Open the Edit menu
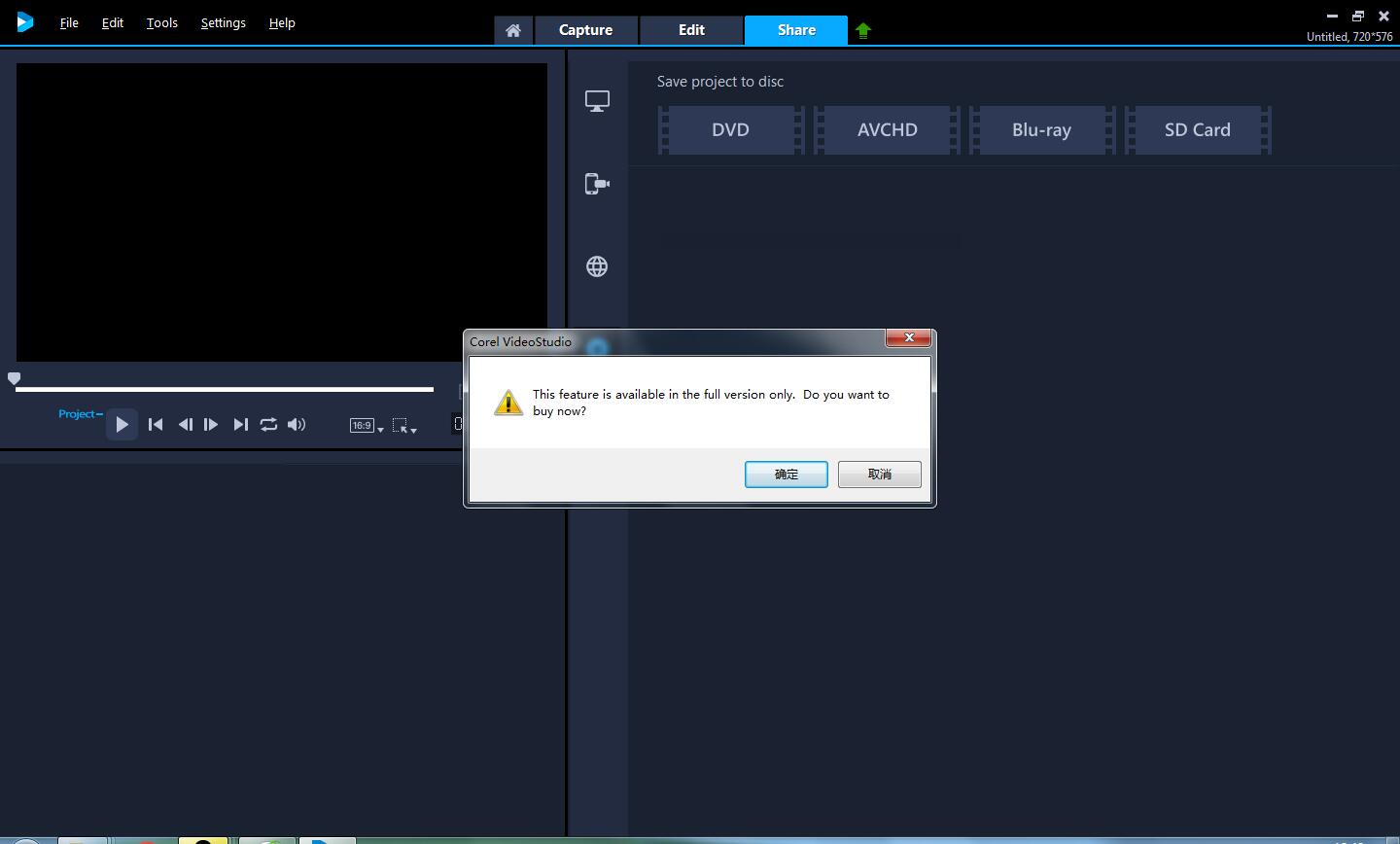The image size is (1400, 844). pyautogui.click(x=113, y=22)
